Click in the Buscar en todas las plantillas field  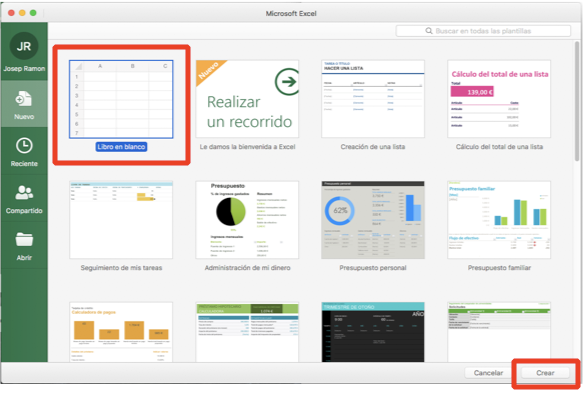(483, 31)
